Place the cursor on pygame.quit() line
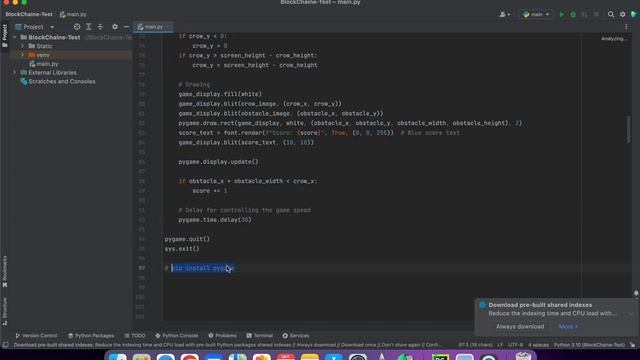The height and width of the screenshot is (360, 640). click(187, 239)
